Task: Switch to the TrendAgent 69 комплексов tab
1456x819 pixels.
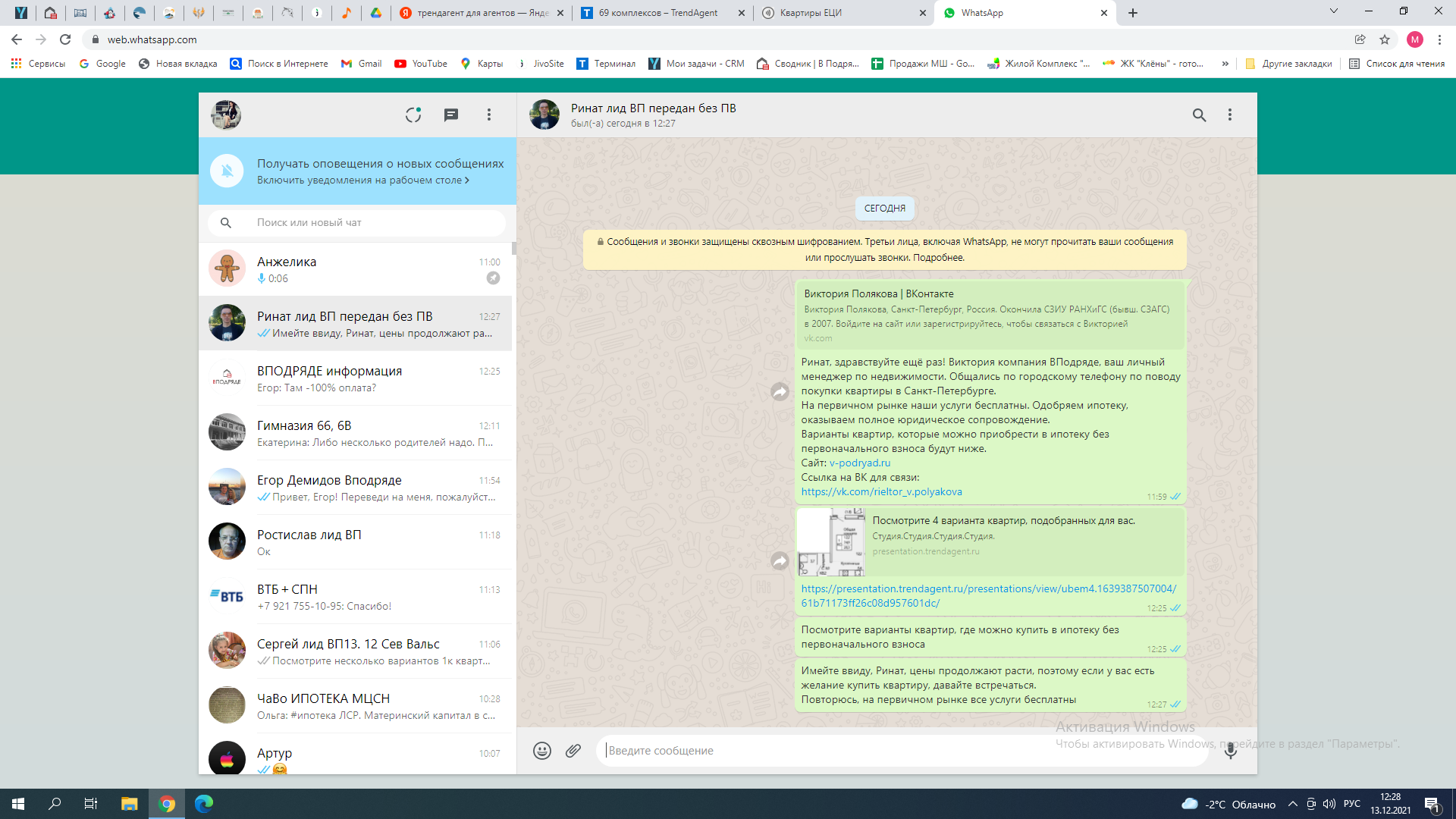Action: pos(658,13)
